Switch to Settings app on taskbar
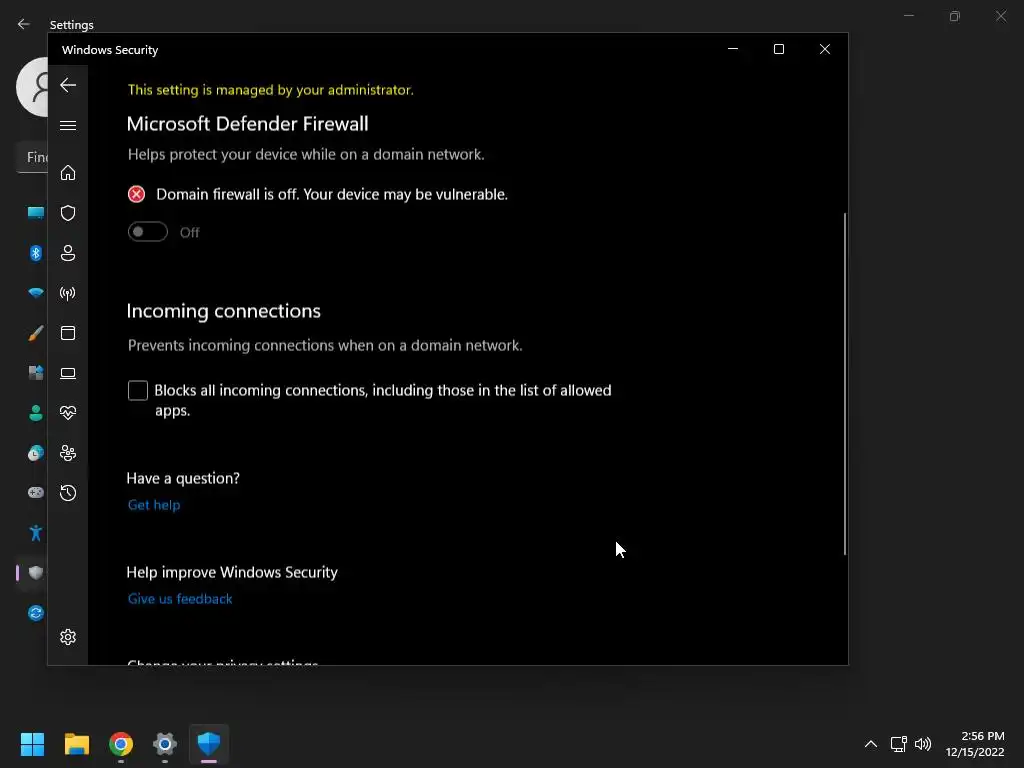1024x768 pixels. tap(165, 744)
